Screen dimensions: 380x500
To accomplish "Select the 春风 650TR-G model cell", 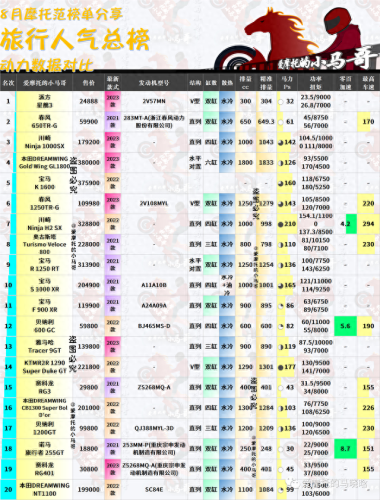I will (44, 122).
